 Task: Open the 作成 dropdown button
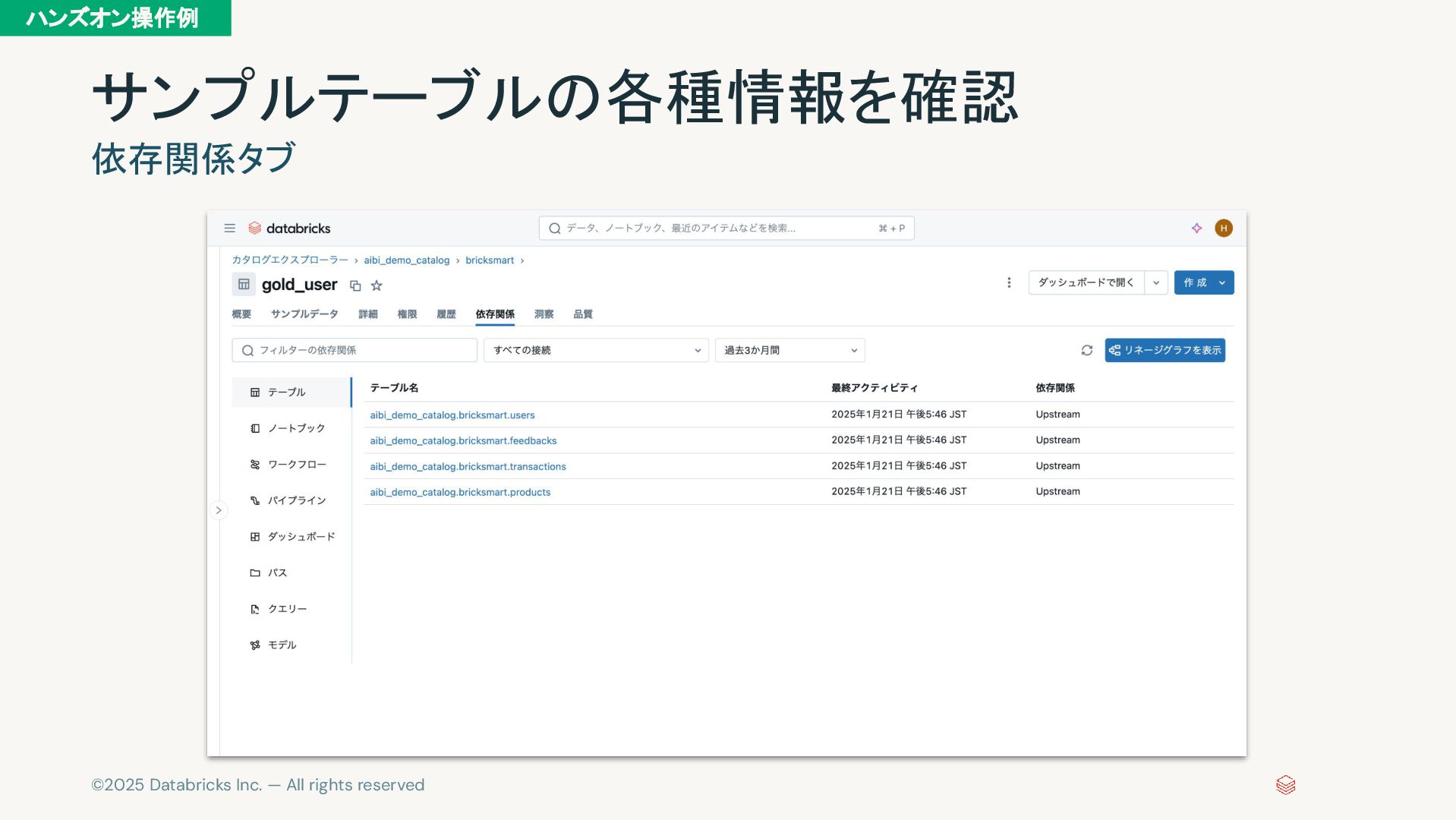click(1204, 282)
